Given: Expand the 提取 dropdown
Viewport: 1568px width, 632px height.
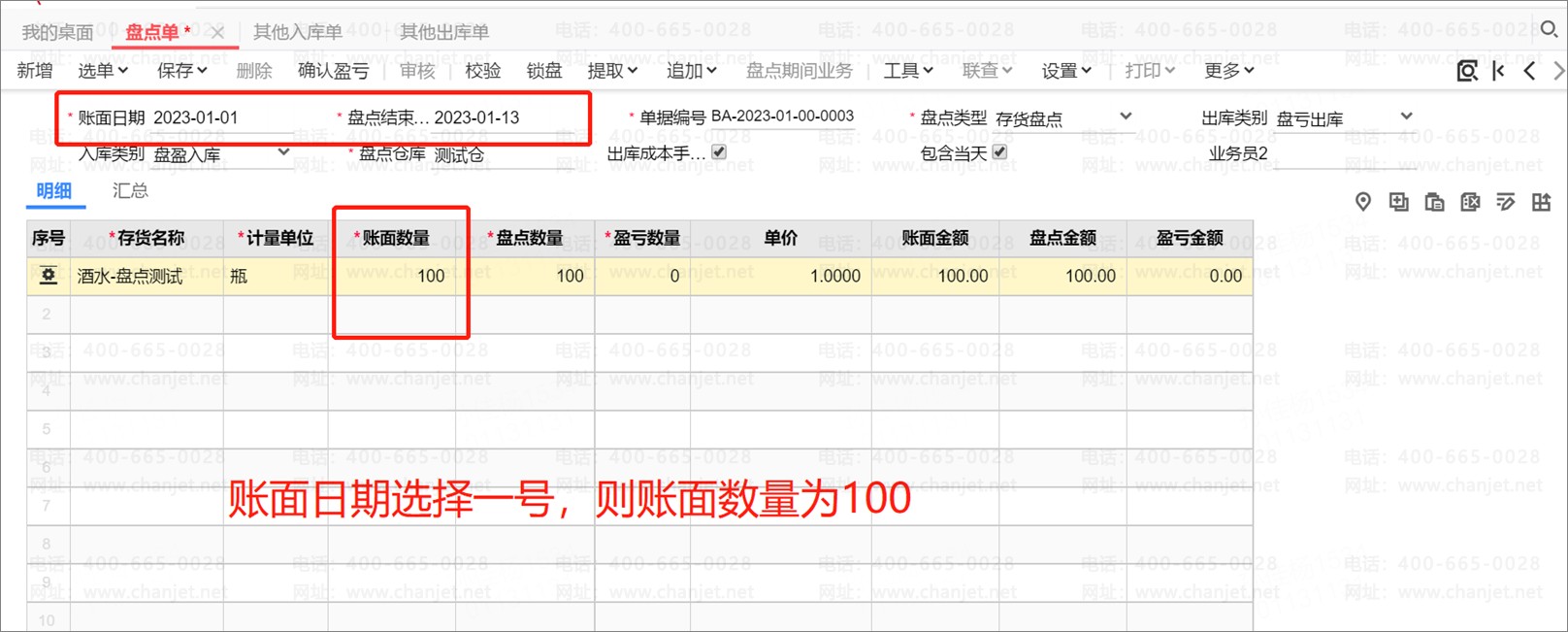Looking at the screenshot, I should click(612, 70).
